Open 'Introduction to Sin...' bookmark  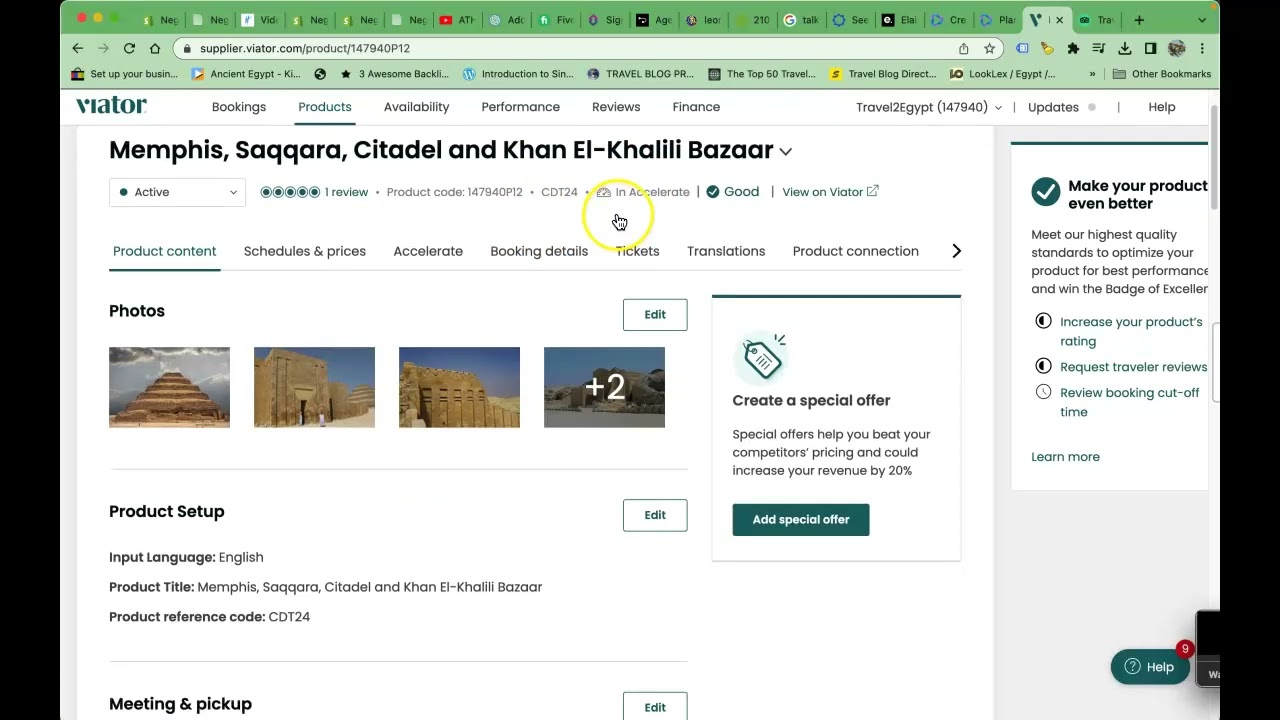518,74
